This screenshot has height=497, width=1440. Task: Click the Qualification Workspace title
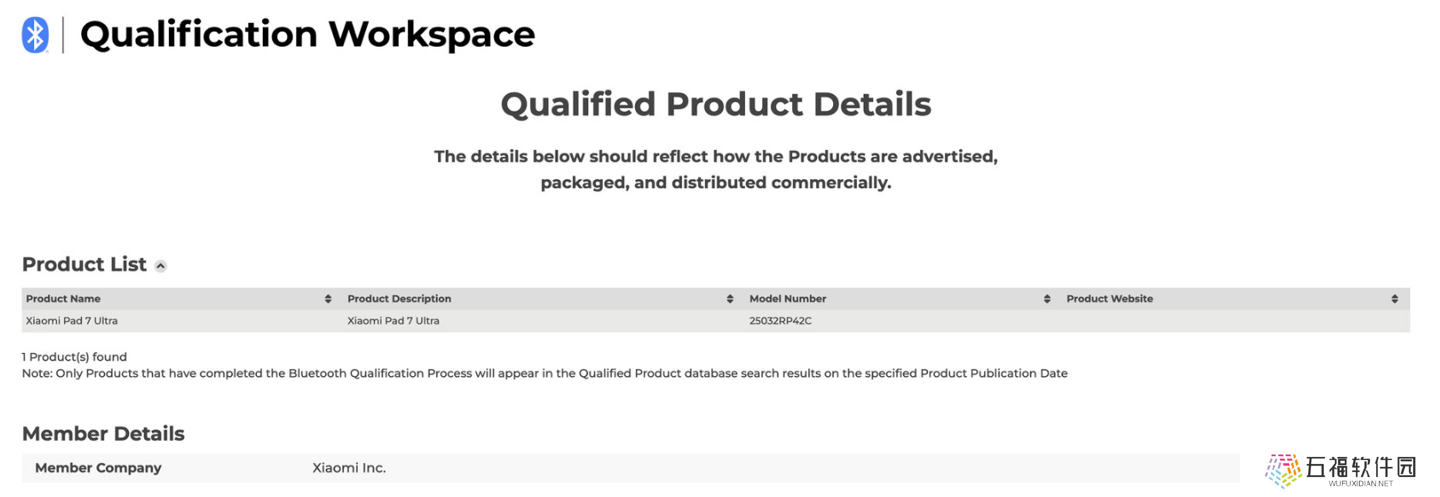(x=307, y=34)
